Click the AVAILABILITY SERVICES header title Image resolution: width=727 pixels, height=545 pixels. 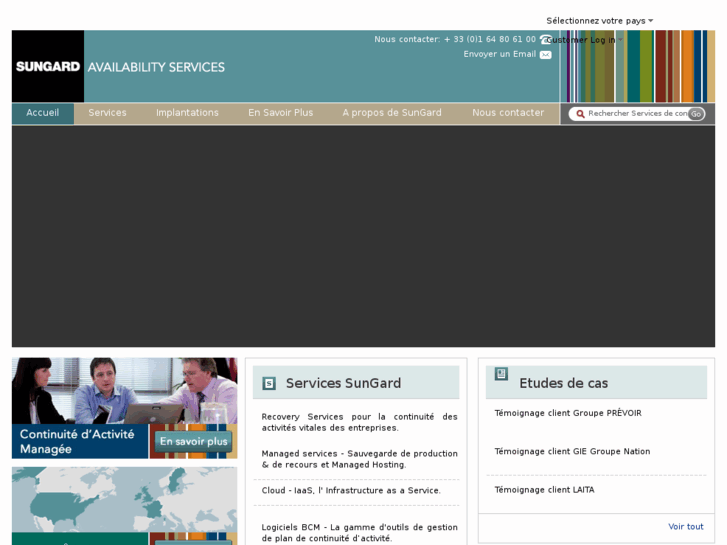point(156,67)
